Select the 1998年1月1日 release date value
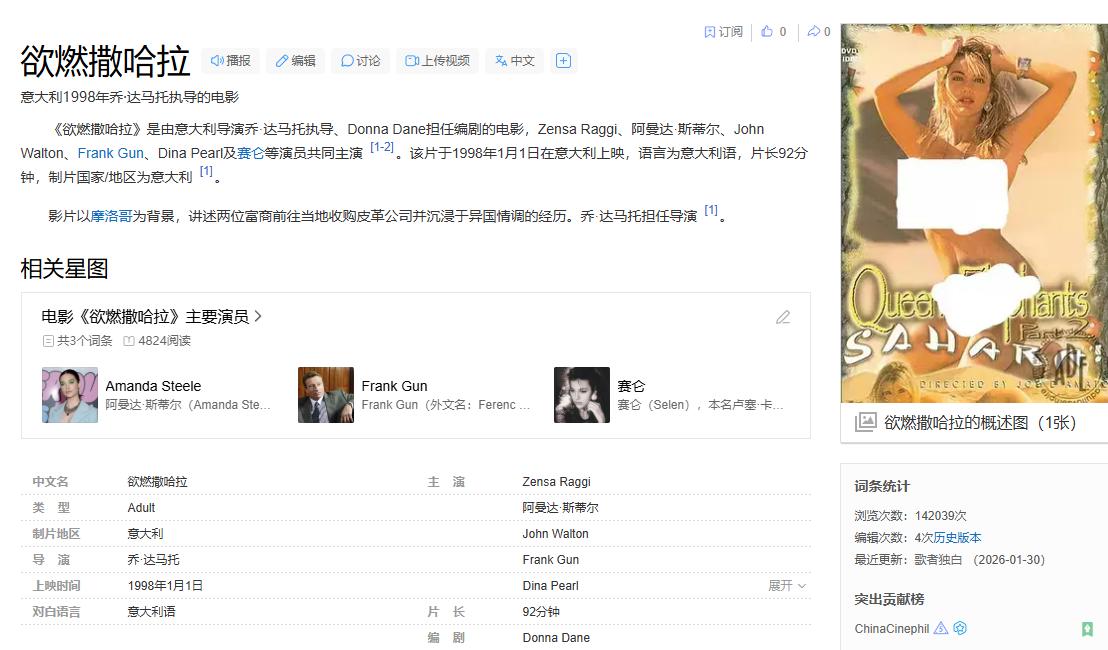This screenshot has width=1108, height=650. coord(165,586)
